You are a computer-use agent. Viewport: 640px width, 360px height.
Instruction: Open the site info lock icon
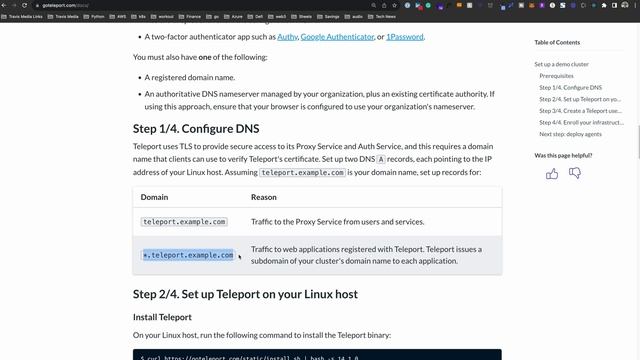pyautogui.click(x=38, y=6)
